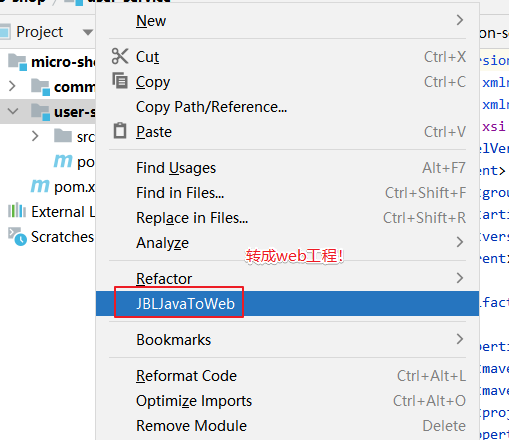Select the Maven pom.xml file icon at root
Viewport: 509px width, 440px height.
[x=40, y=186]
